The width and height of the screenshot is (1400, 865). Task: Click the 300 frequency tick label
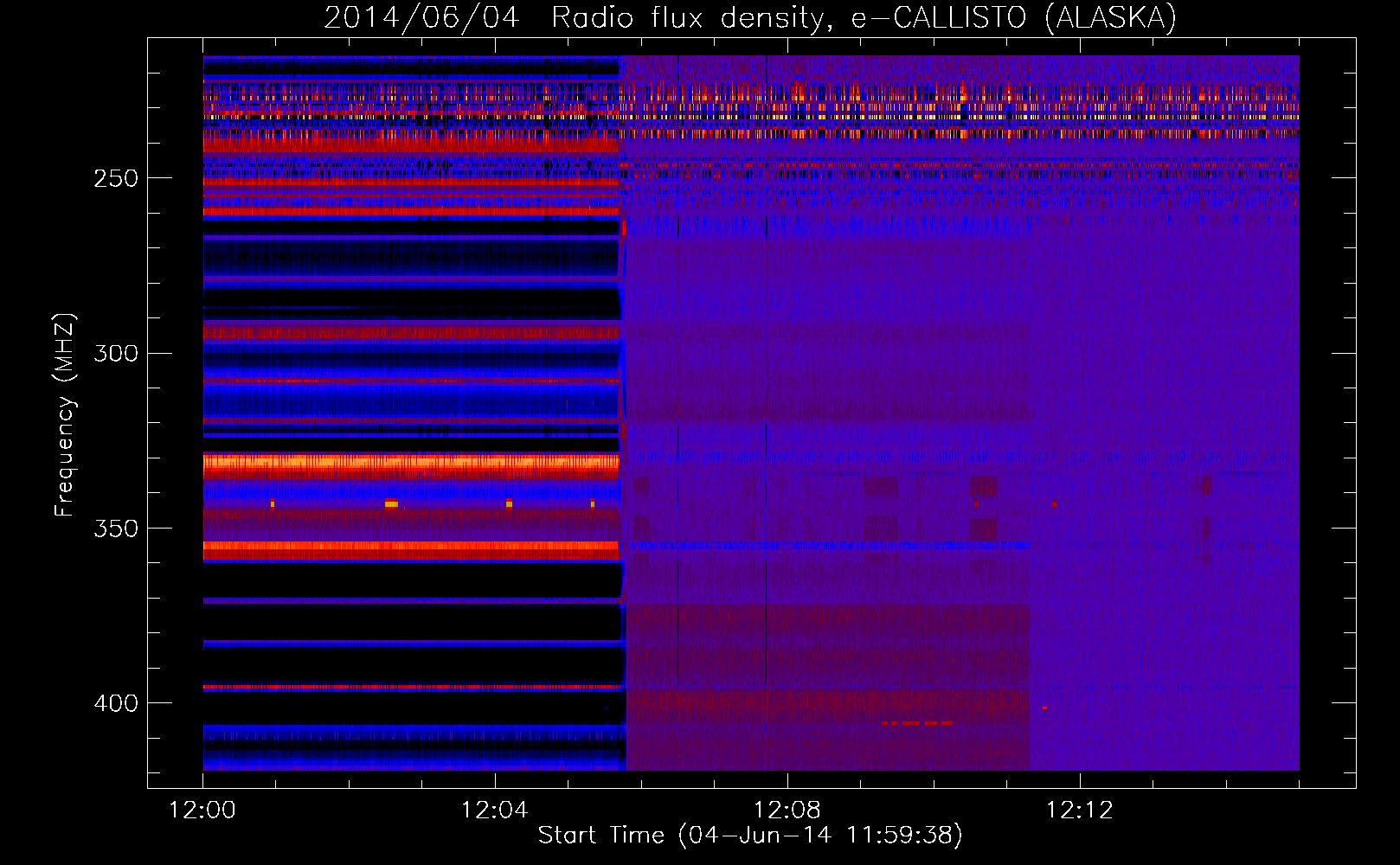(x=116, y=353)
